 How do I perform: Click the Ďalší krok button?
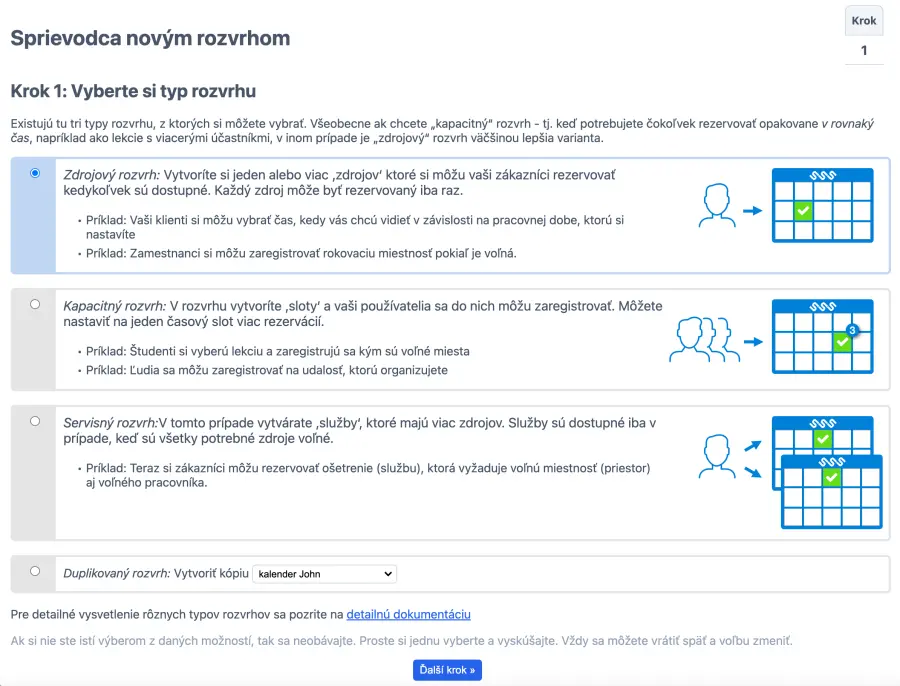(x=447, y=669)
